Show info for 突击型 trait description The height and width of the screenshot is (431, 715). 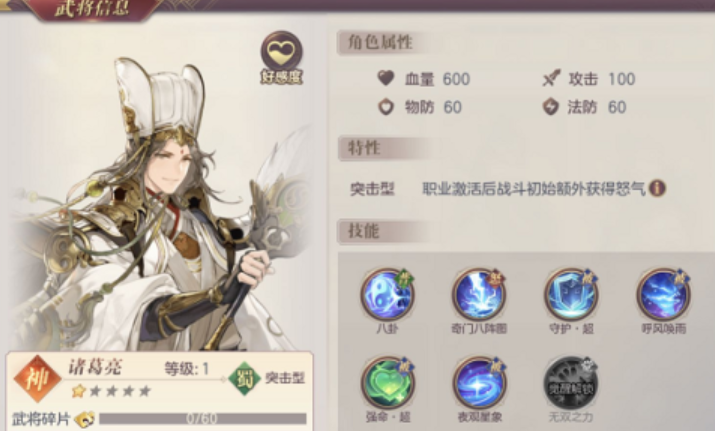tap(657, 188)
